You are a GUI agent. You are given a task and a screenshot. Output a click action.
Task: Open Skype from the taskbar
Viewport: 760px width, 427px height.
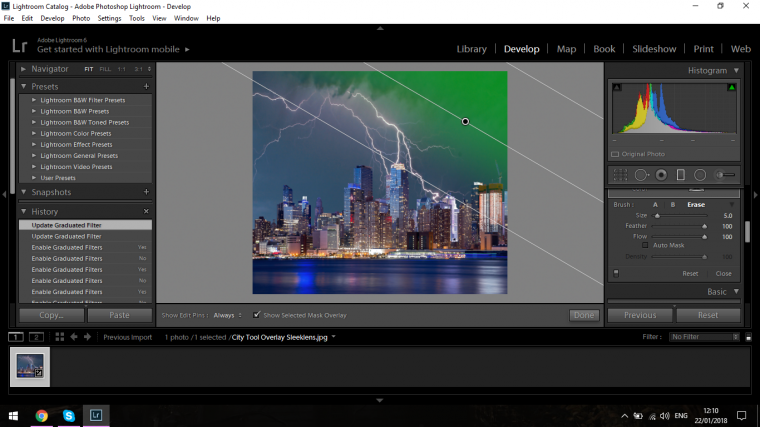tap(69, 416)
